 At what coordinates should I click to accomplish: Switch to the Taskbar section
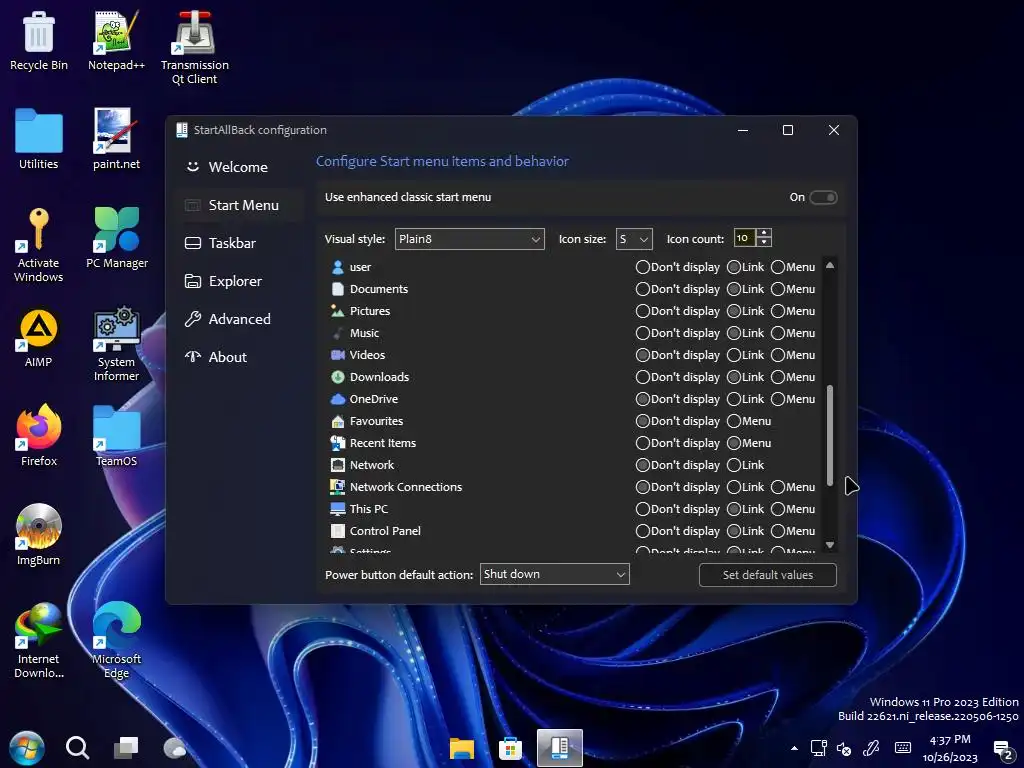click(x=239, y=243)
